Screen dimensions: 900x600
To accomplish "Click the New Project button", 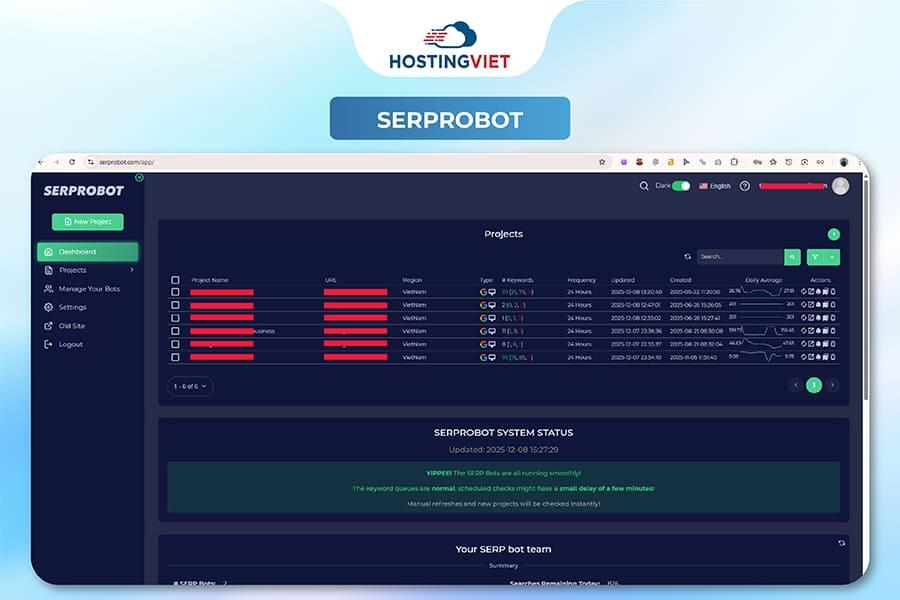I will (x=87, y=221).
